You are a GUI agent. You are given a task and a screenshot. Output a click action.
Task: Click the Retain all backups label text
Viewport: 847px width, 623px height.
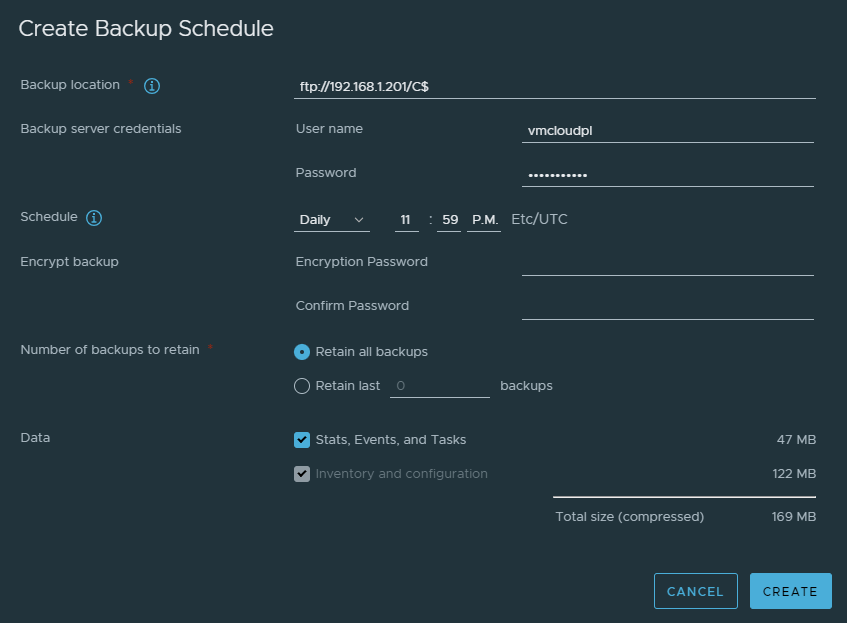(371, 352)
